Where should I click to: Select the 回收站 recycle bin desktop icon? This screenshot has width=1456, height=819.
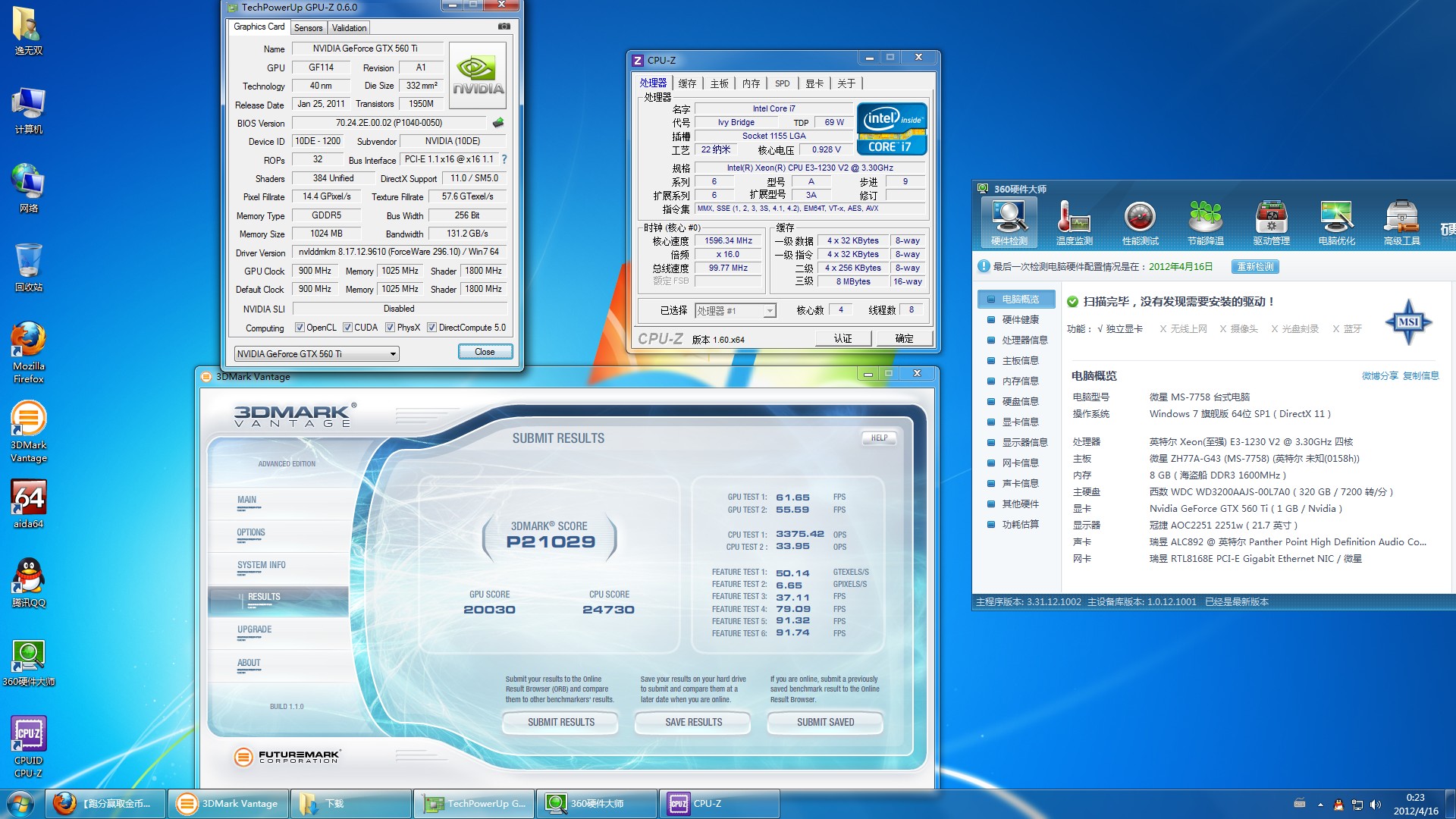tap(28, 268)
